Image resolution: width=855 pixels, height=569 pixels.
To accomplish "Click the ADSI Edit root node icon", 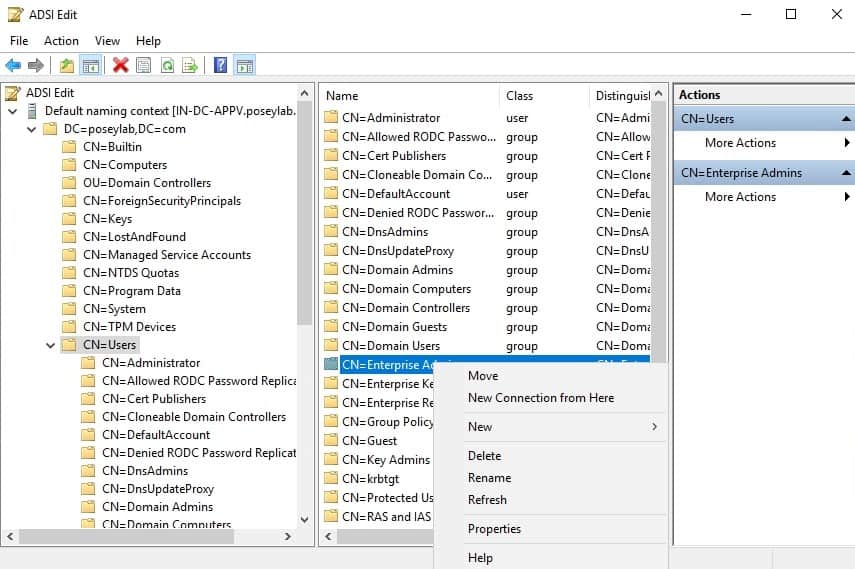I will pyautogui.click(x=13, y=93).
